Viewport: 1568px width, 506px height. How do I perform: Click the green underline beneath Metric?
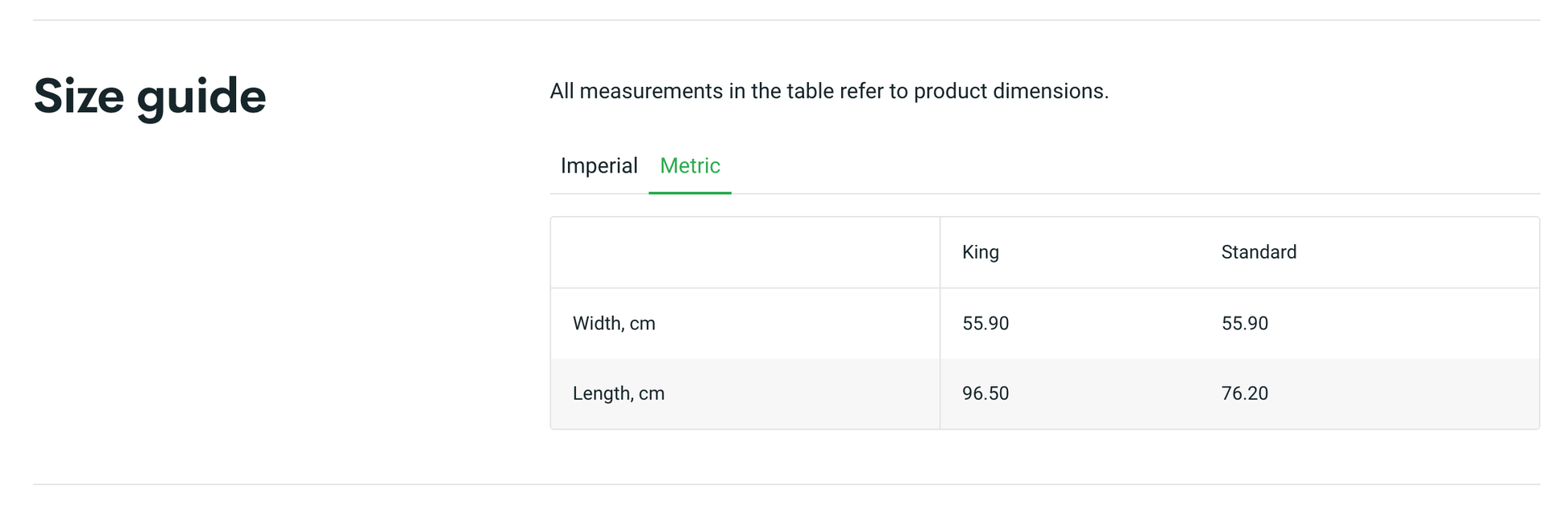(690, 193)
